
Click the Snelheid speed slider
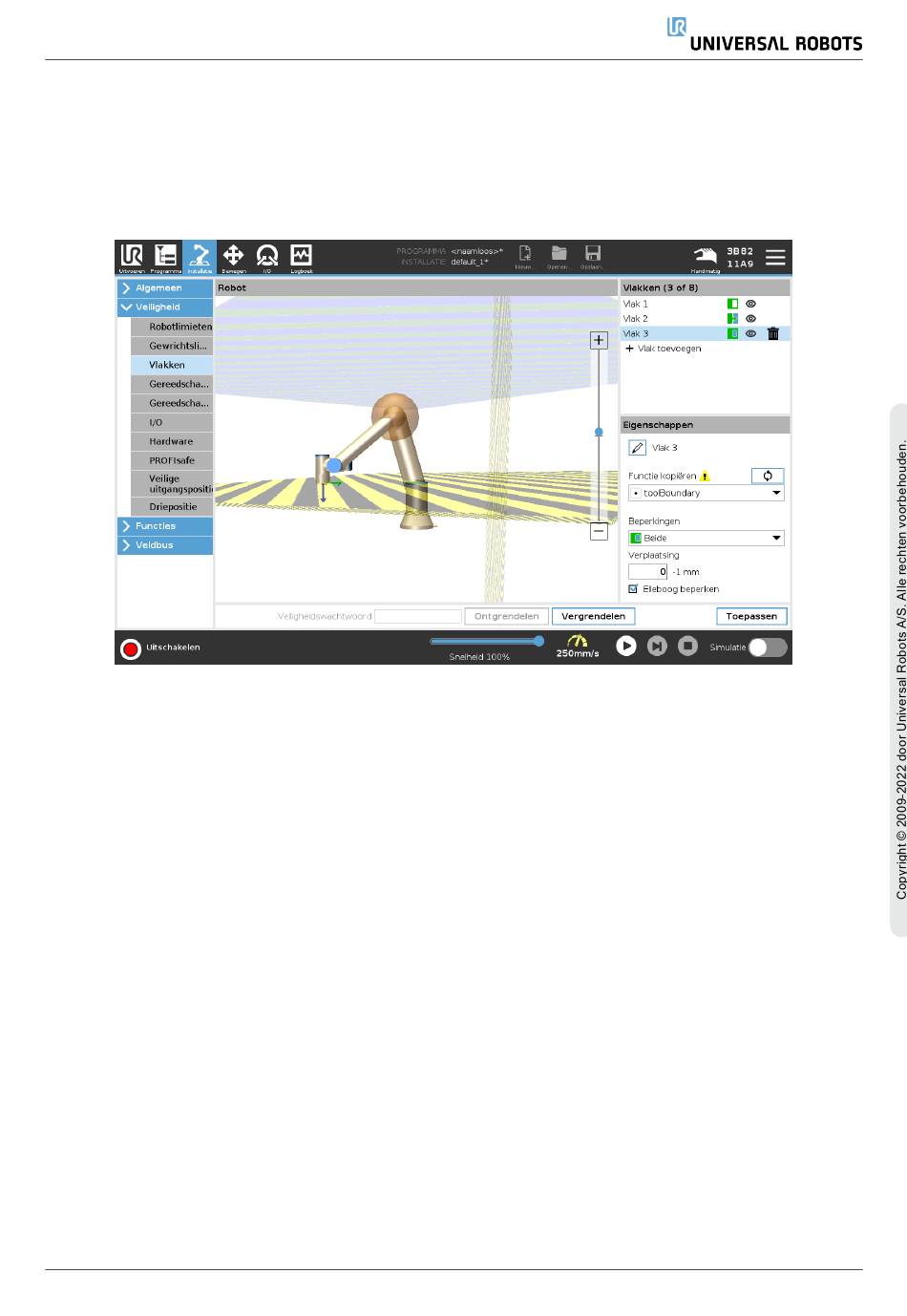pyautogui.click(x=487, y=641)
